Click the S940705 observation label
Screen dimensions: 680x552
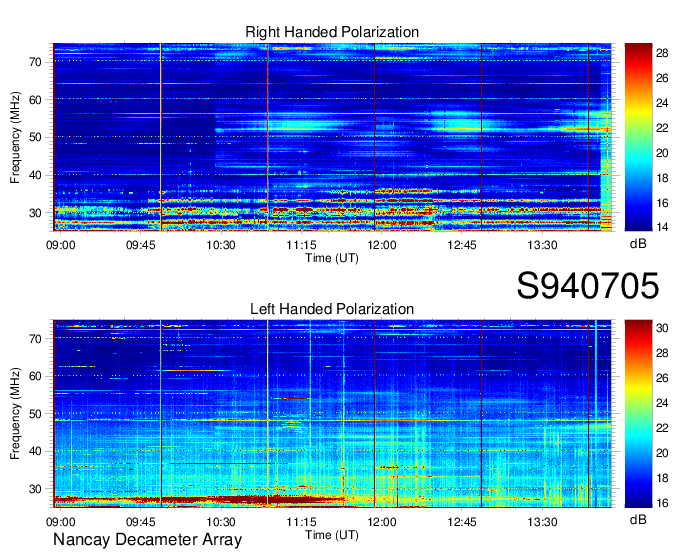588,286
